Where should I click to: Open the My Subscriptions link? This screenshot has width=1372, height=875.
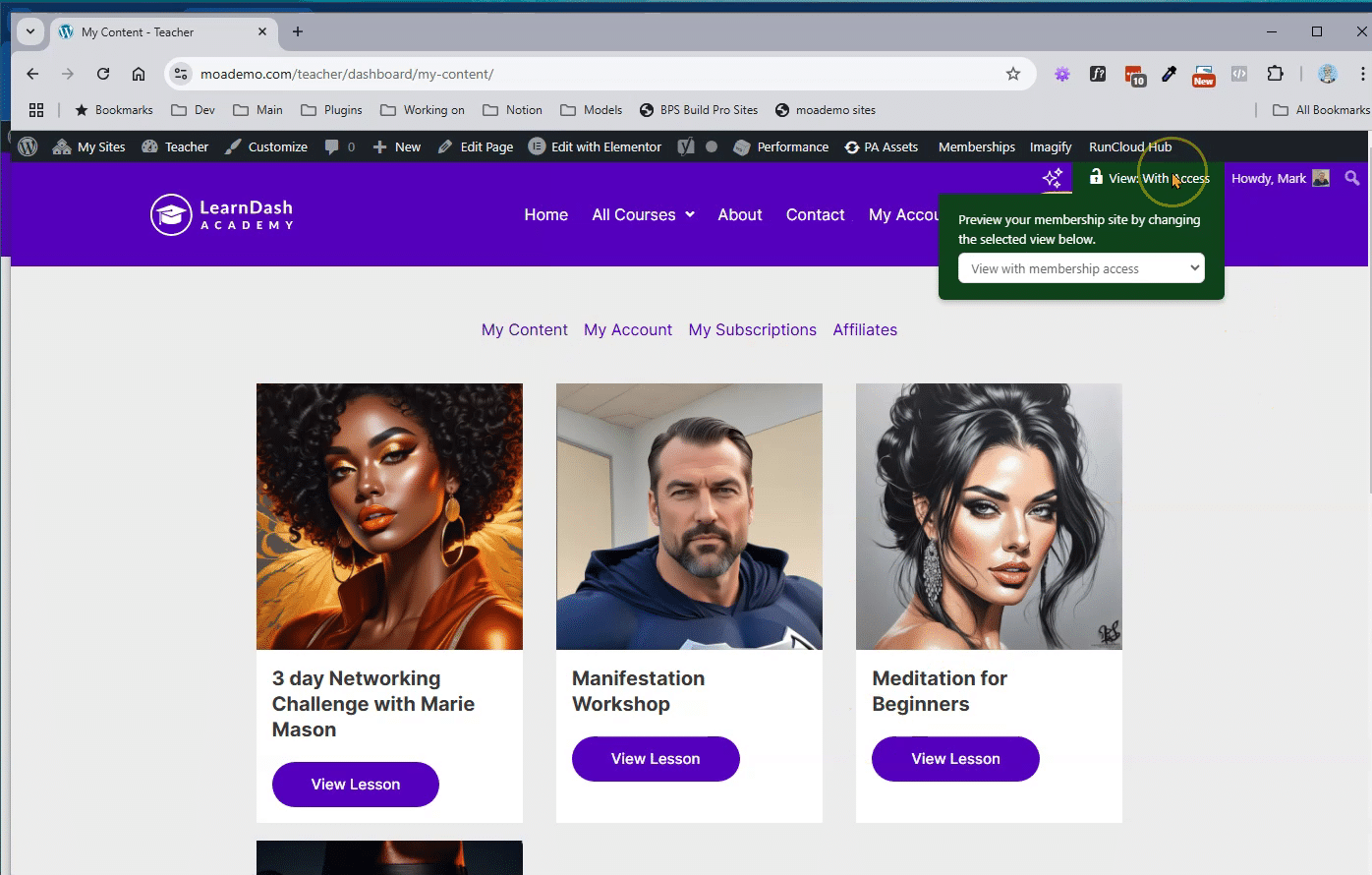tap(752, 329)
